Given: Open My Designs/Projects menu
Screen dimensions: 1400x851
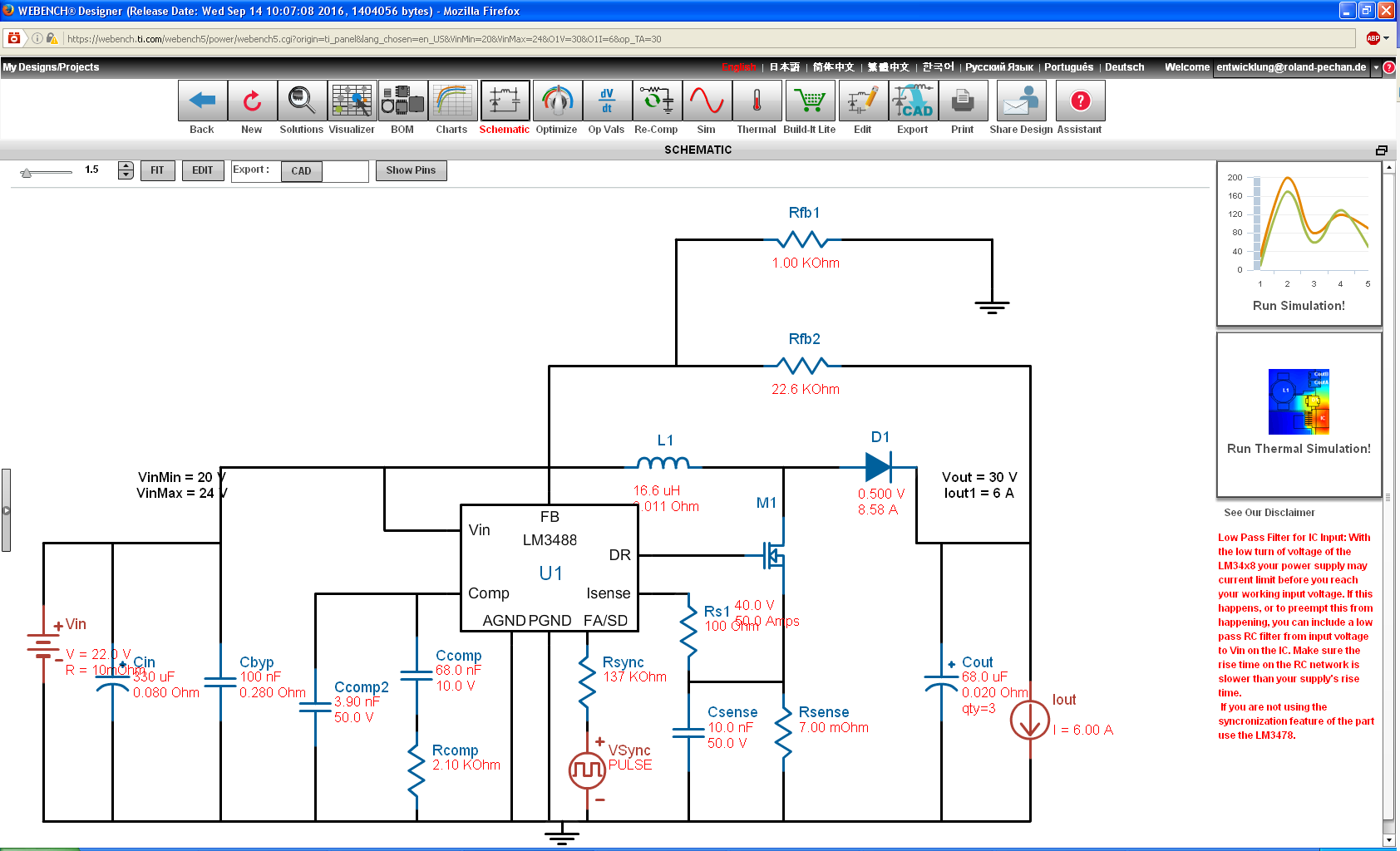Looking at the screenshot, I should coord(51,67).
